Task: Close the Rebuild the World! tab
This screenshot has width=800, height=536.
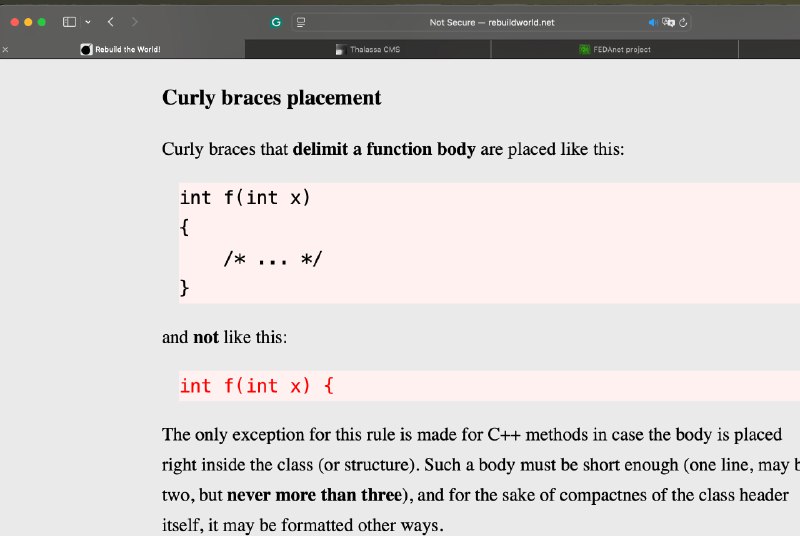Action: point(6,49)
